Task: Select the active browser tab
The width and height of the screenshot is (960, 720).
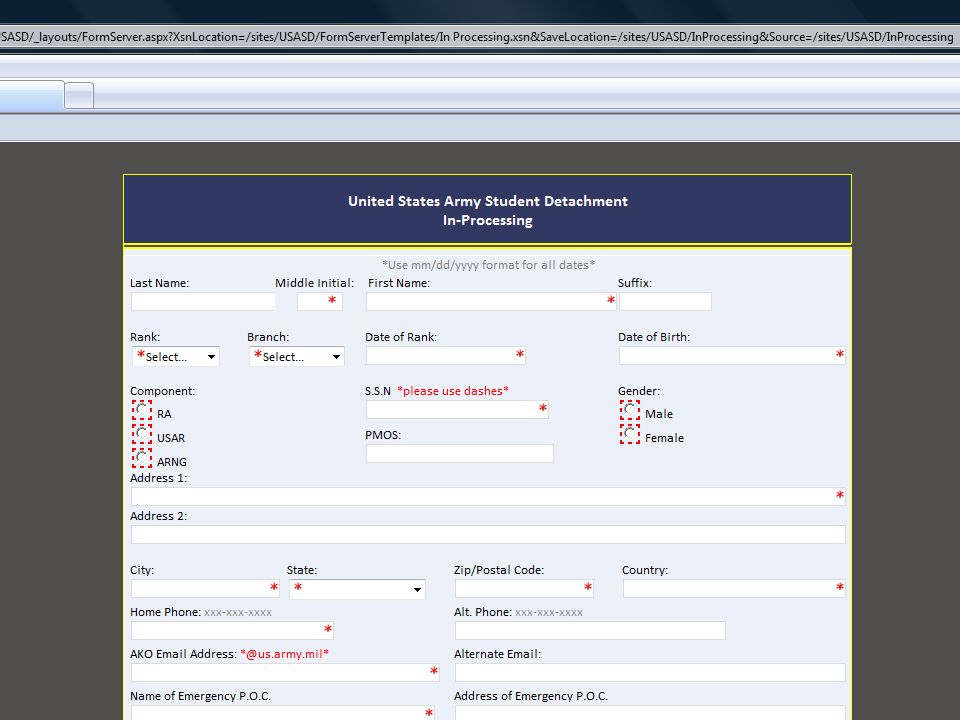Action: [x=32, y=95]
